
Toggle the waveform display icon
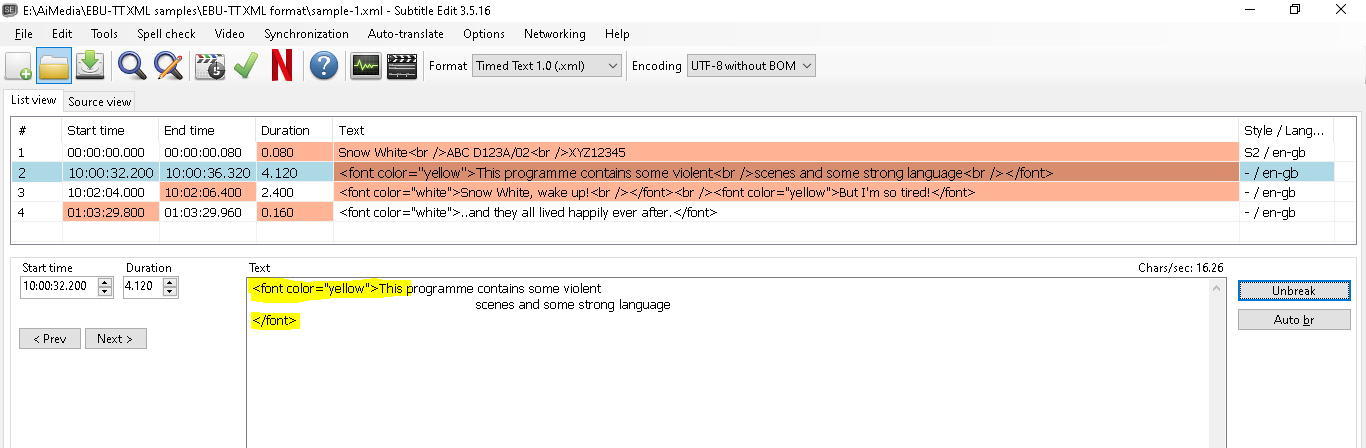coord(365,66)
